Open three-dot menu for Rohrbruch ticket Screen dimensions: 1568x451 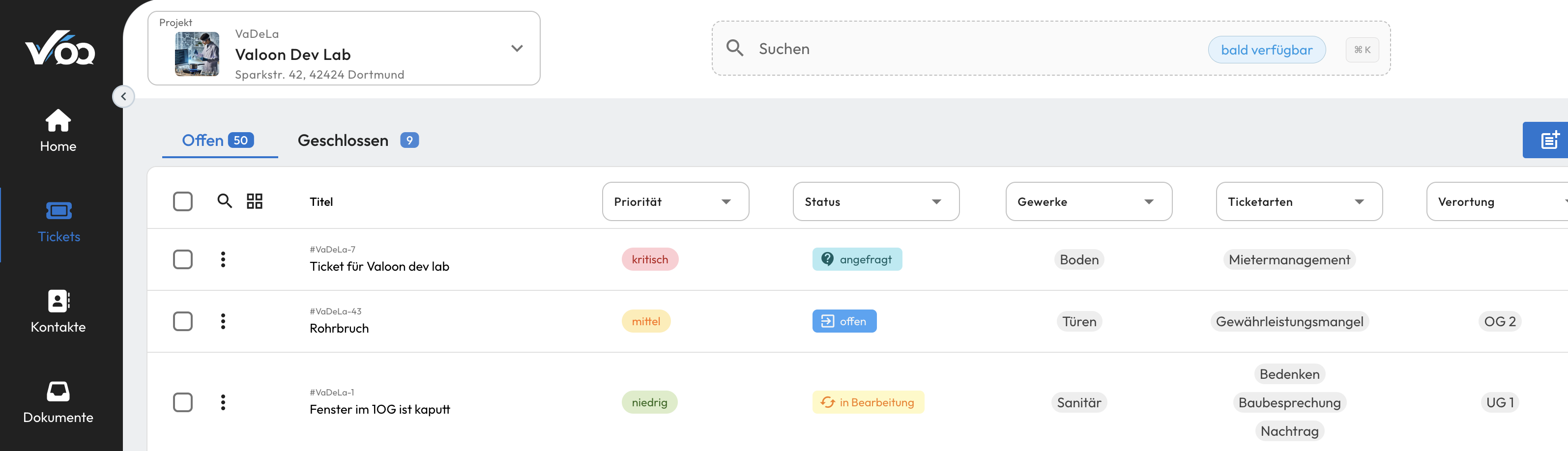[x=223, y=321]
